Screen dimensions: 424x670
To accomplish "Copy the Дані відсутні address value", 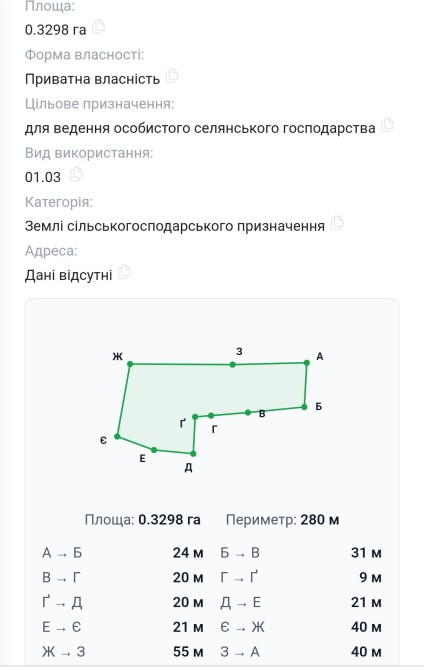I will [124, 272].
